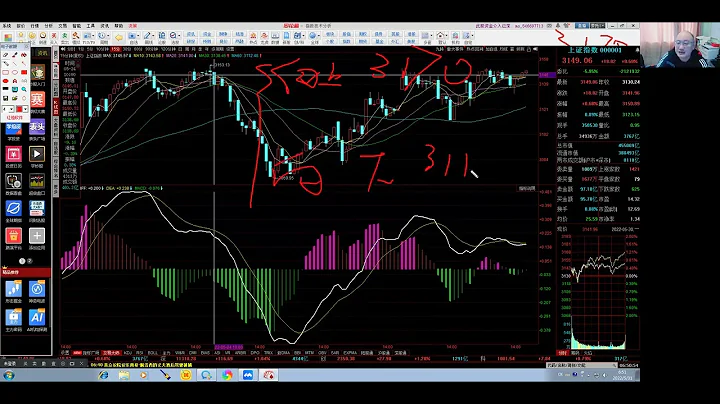The width and height of the screenshot is (720, 404).
Task: Expand dropdown arrow beside pencil icon
Action: (153, 35)
